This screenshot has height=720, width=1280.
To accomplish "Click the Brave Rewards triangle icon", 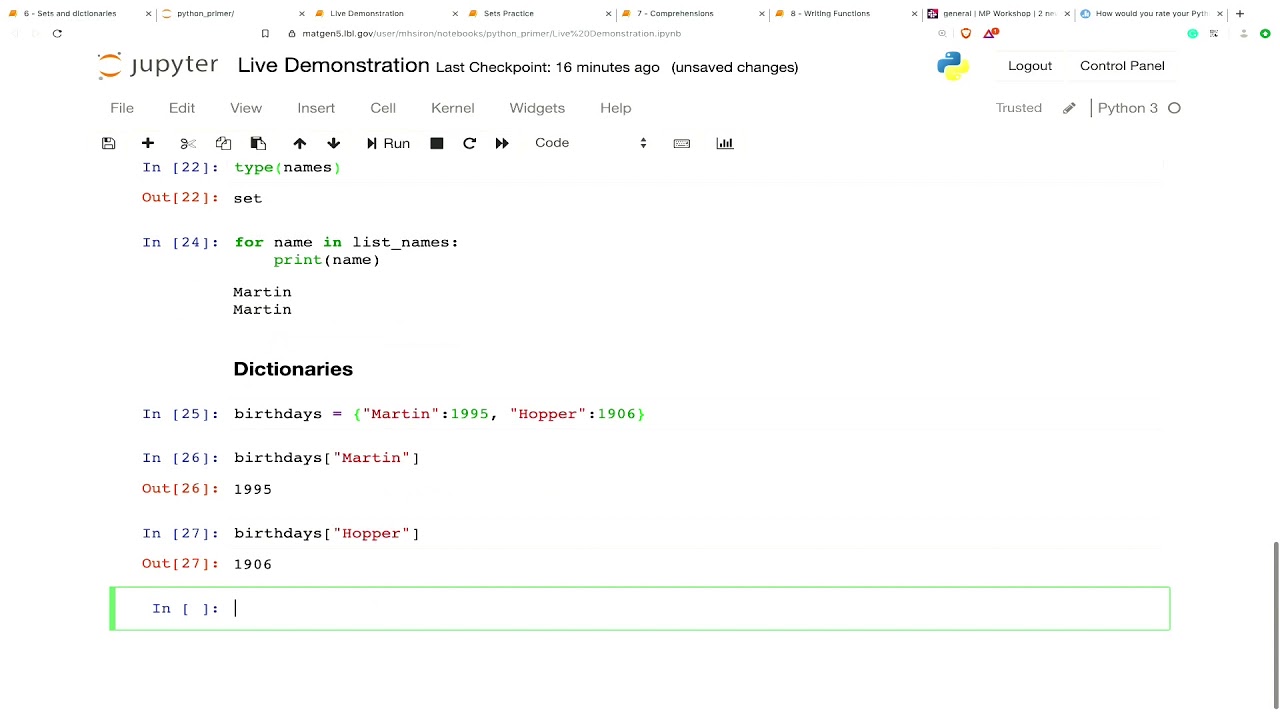I will tap(990, 33).
